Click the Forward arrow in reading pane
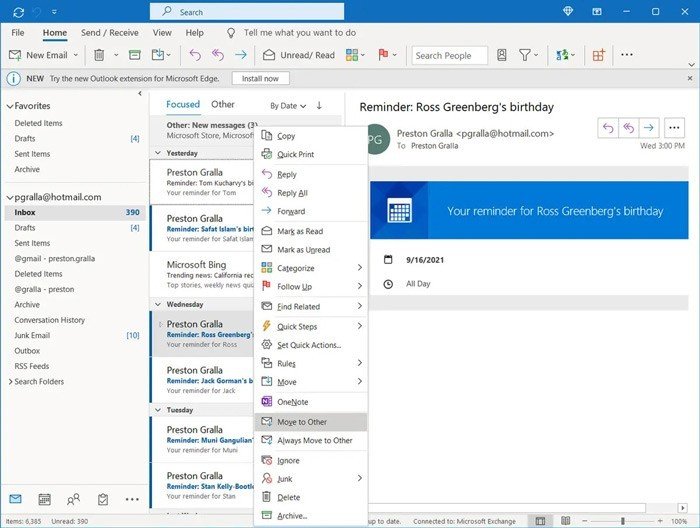The height and width of the screenshot is (528, 700). click(648, 127)
